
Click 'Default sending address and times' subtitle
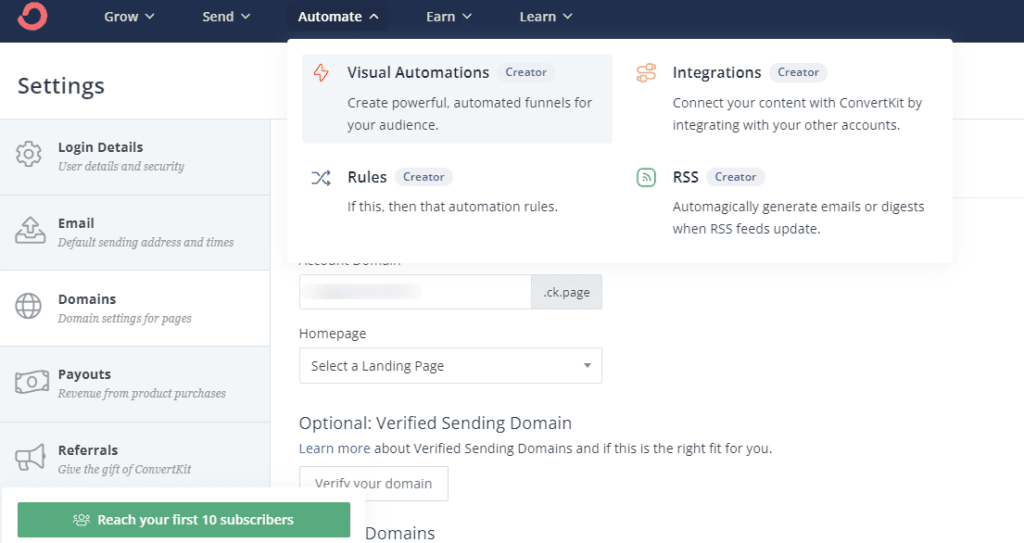click(x=146, y=242)
